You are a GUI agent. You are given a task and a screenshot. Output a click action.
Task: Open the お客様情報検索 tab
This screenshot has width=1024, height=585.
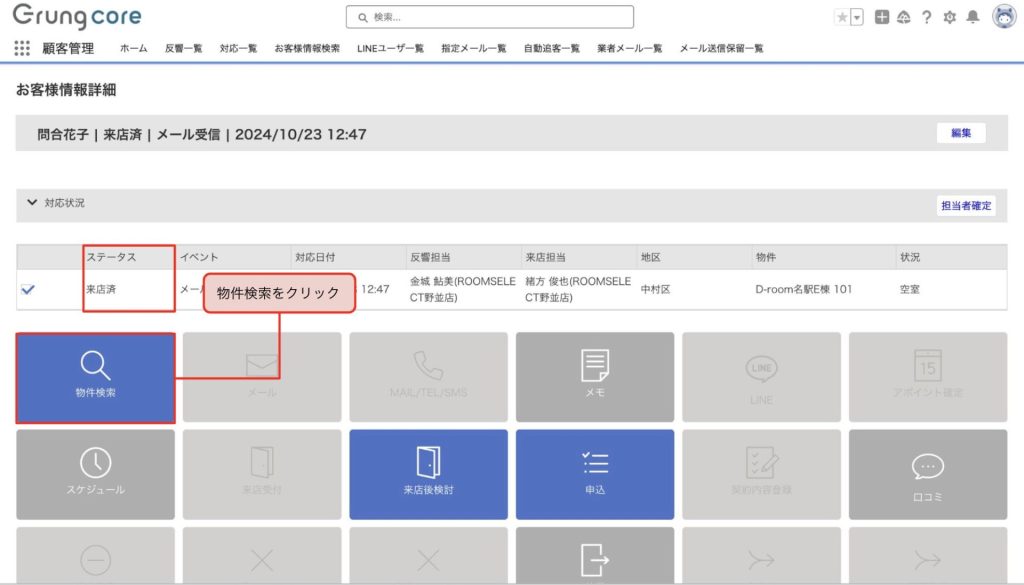(x=307, y=48)
